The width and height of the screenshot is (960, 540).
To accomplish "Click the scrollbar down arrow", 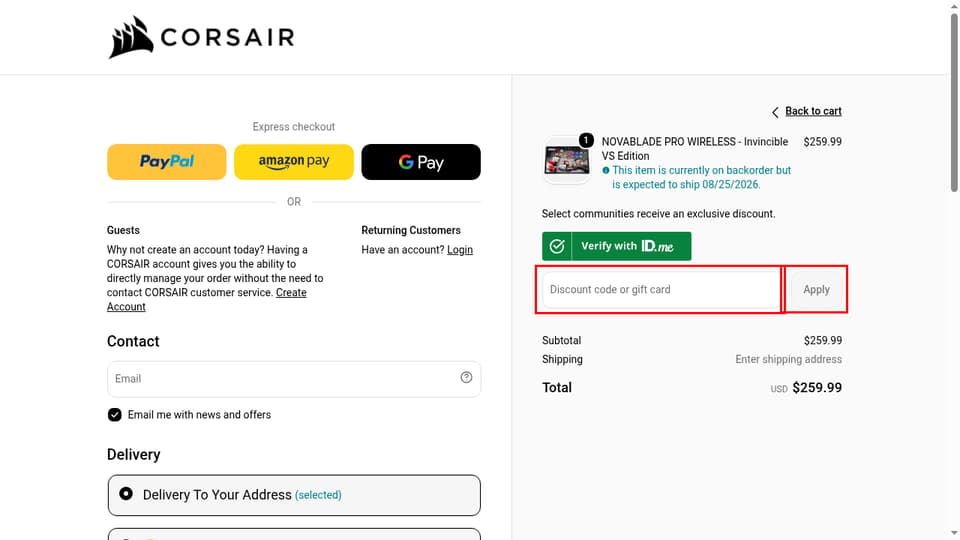I will [x=954, y=534].
